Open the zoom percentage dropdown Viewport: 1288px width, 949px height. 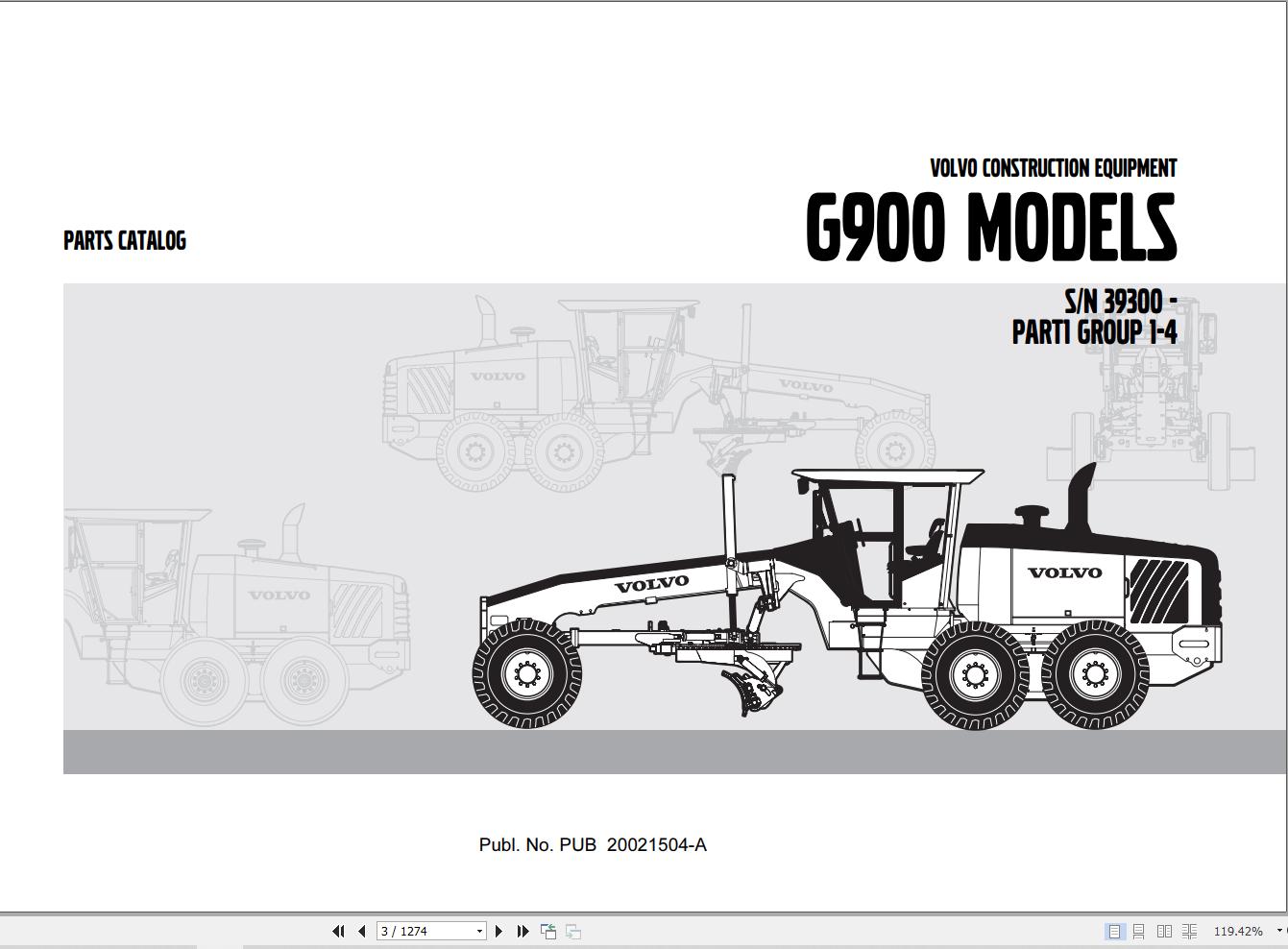[1279, 931]
